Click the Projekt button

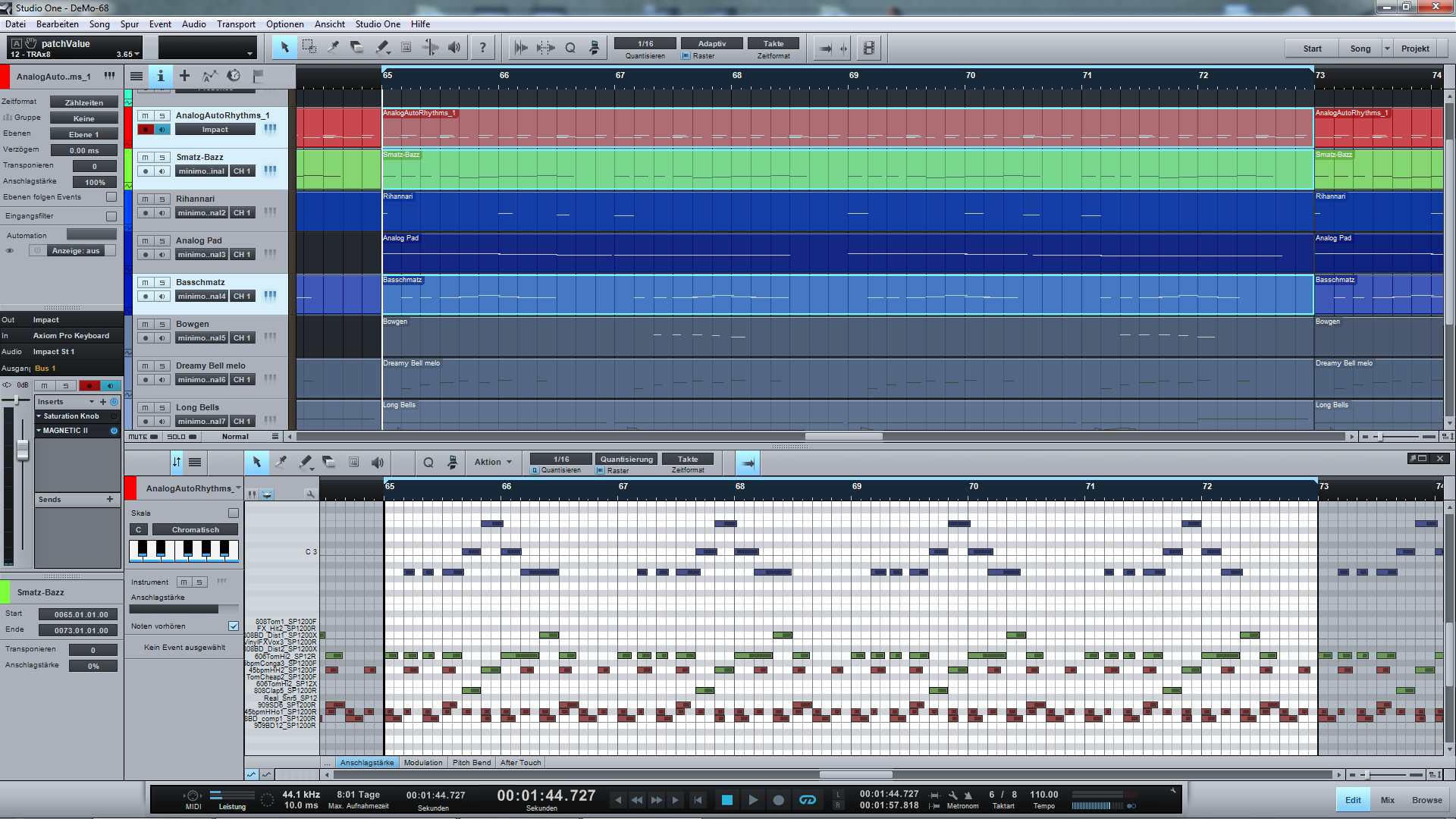pyautogui.click(x=1415, y=49)
